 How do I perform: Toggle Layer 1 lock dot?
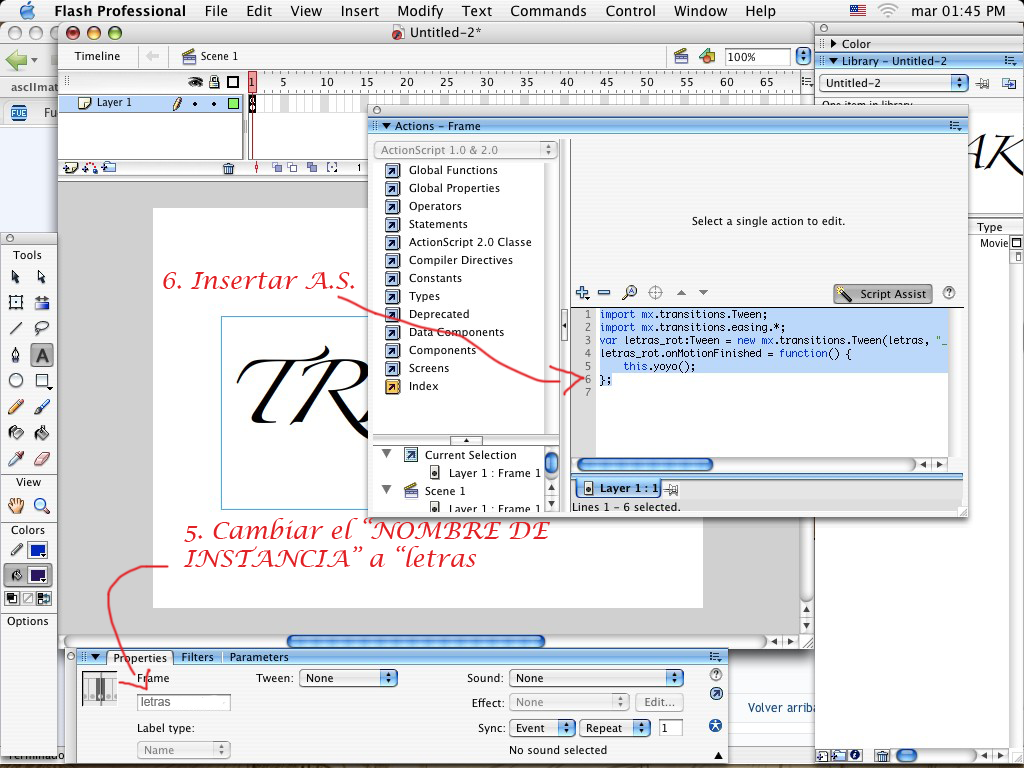coord(214,103)
